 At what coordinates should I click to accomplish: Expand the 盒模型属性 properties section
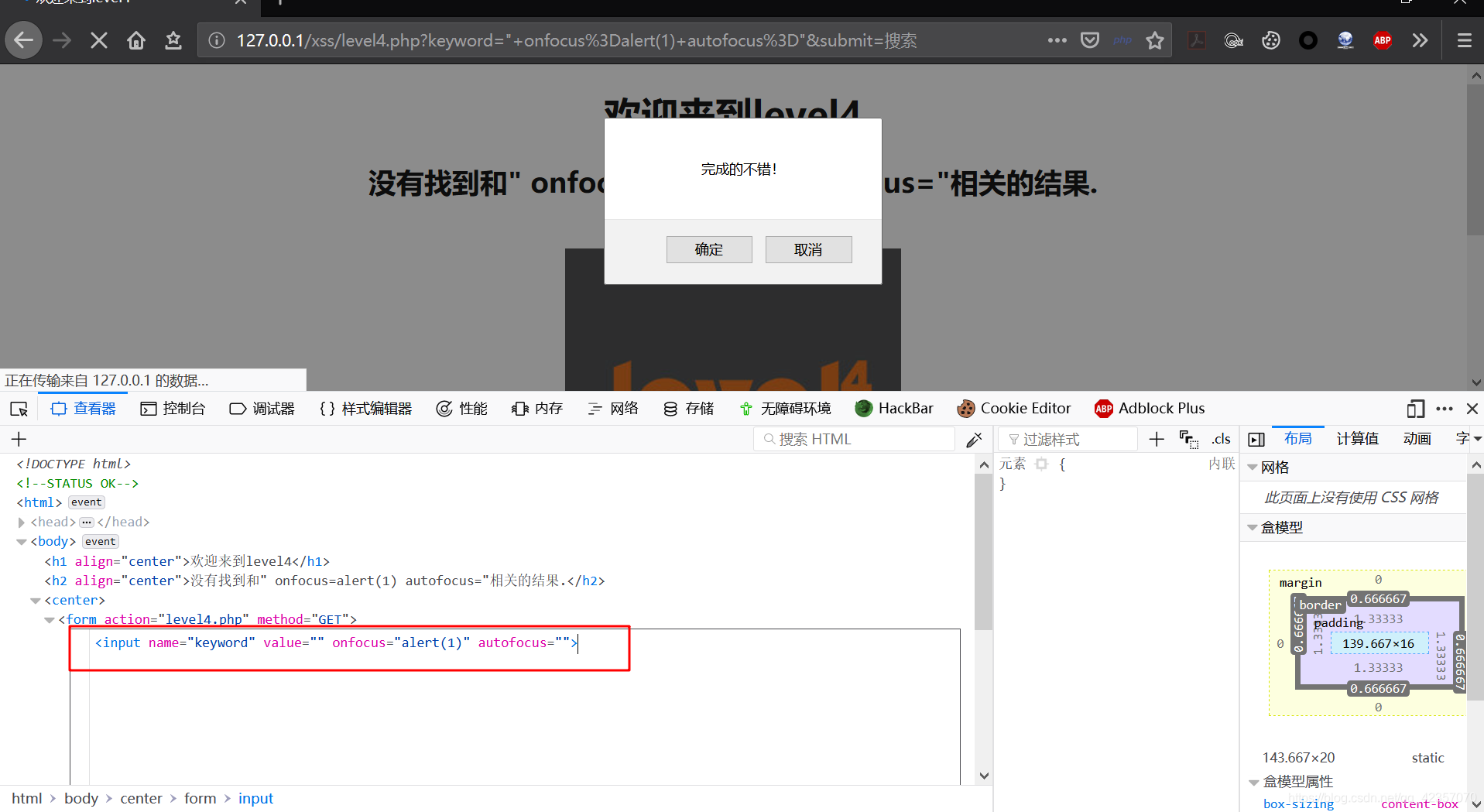point(1253,782)
